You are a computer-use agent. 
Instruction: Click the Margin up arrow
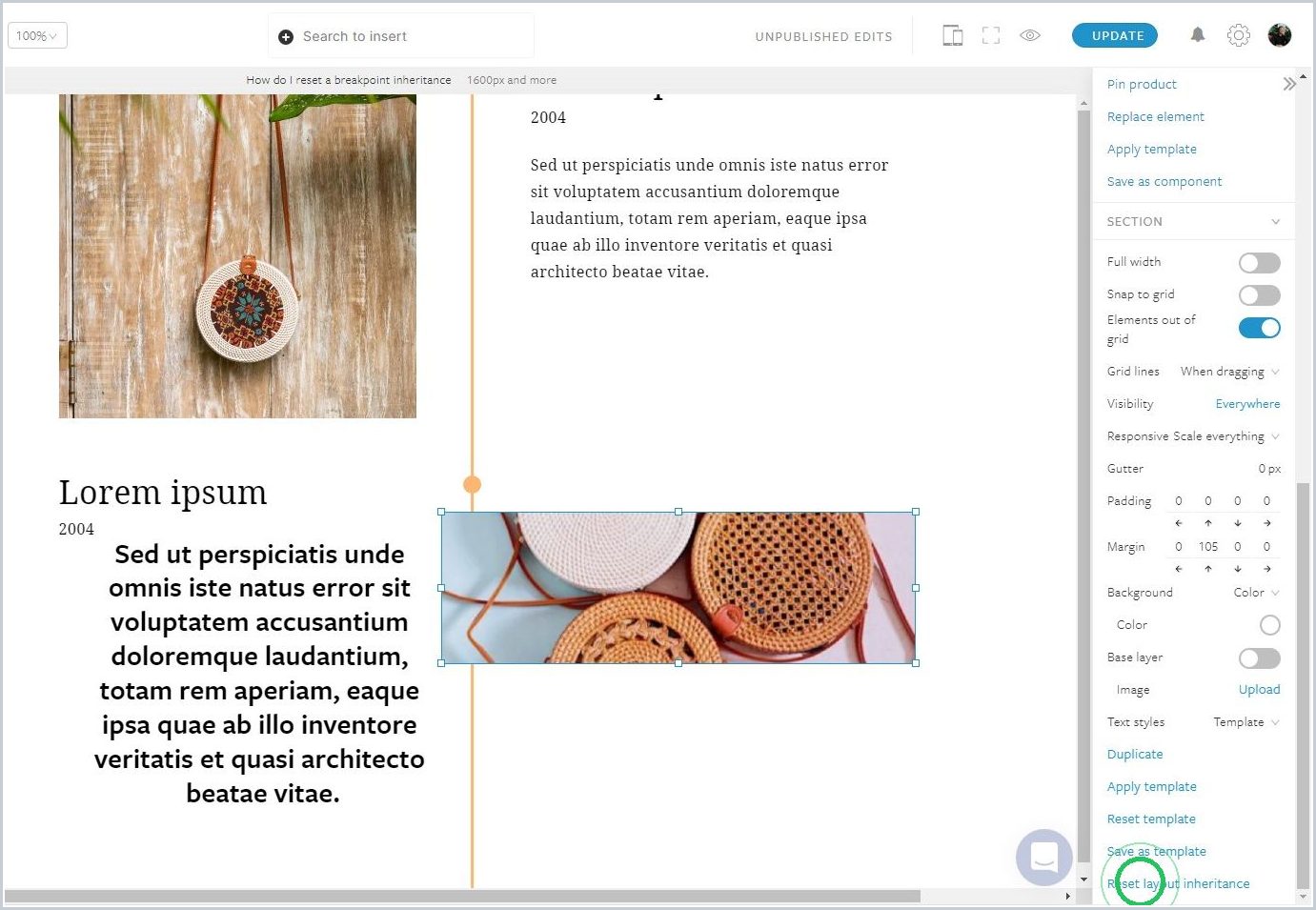(x=1208, y=569)
